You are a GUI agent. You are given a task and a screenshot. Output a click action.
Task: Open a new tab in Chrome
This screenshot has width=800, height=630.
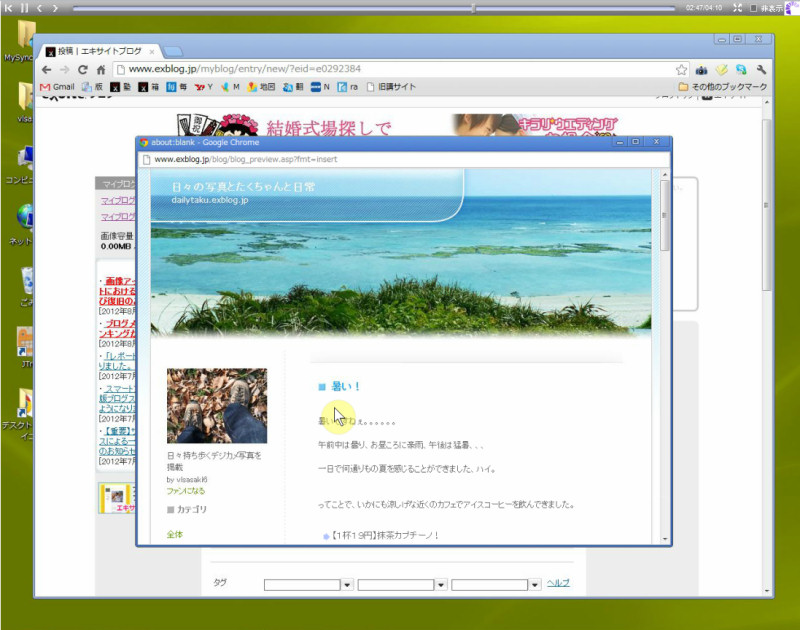coord(173,51)
